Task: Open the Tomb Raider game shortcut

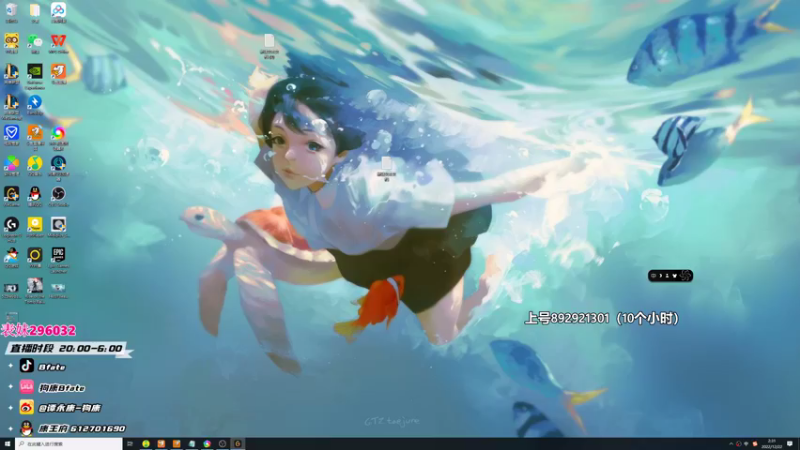Action: tap(35, 286)
